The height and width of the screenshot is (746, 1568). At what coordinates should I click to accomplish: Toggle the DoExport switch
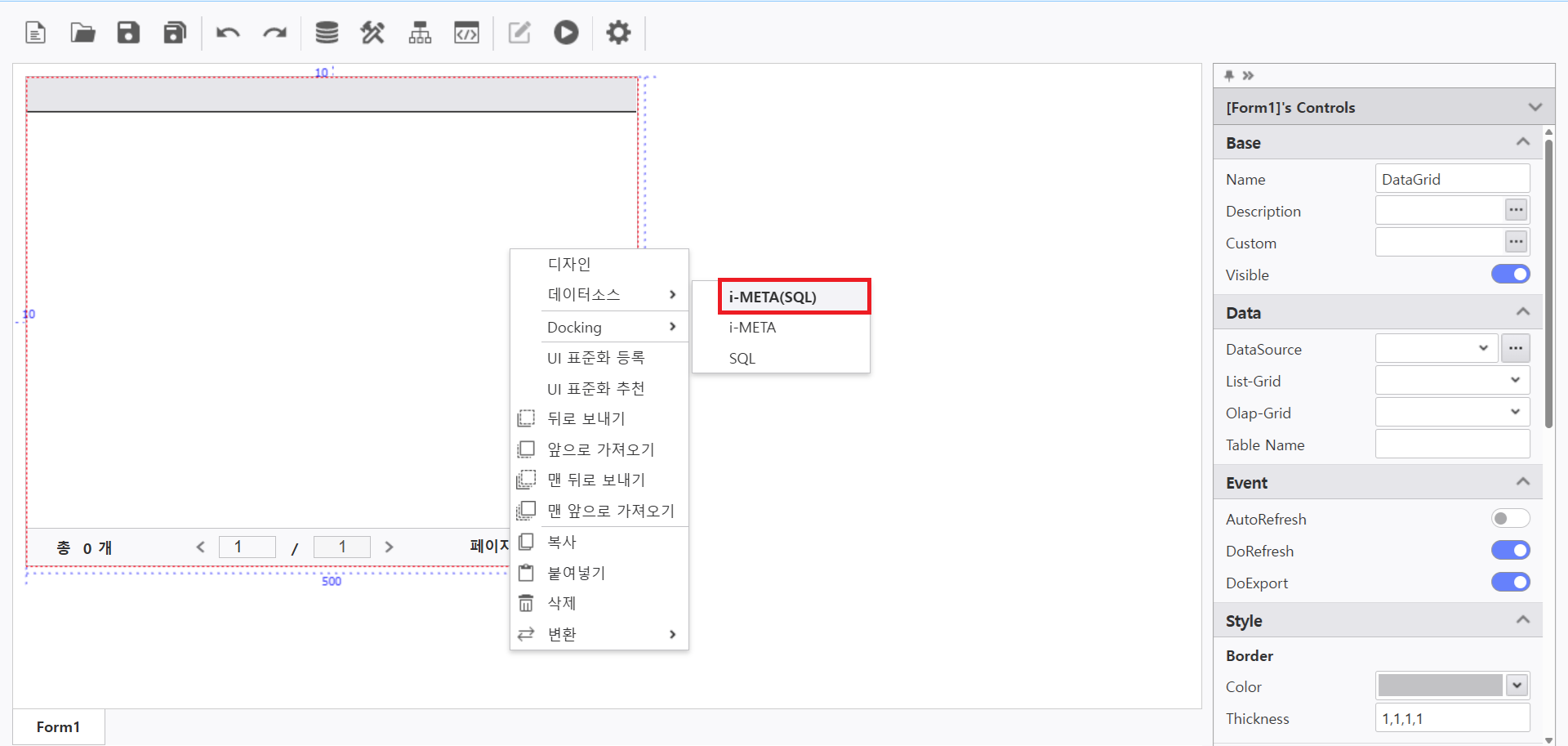click(1510, 582)
